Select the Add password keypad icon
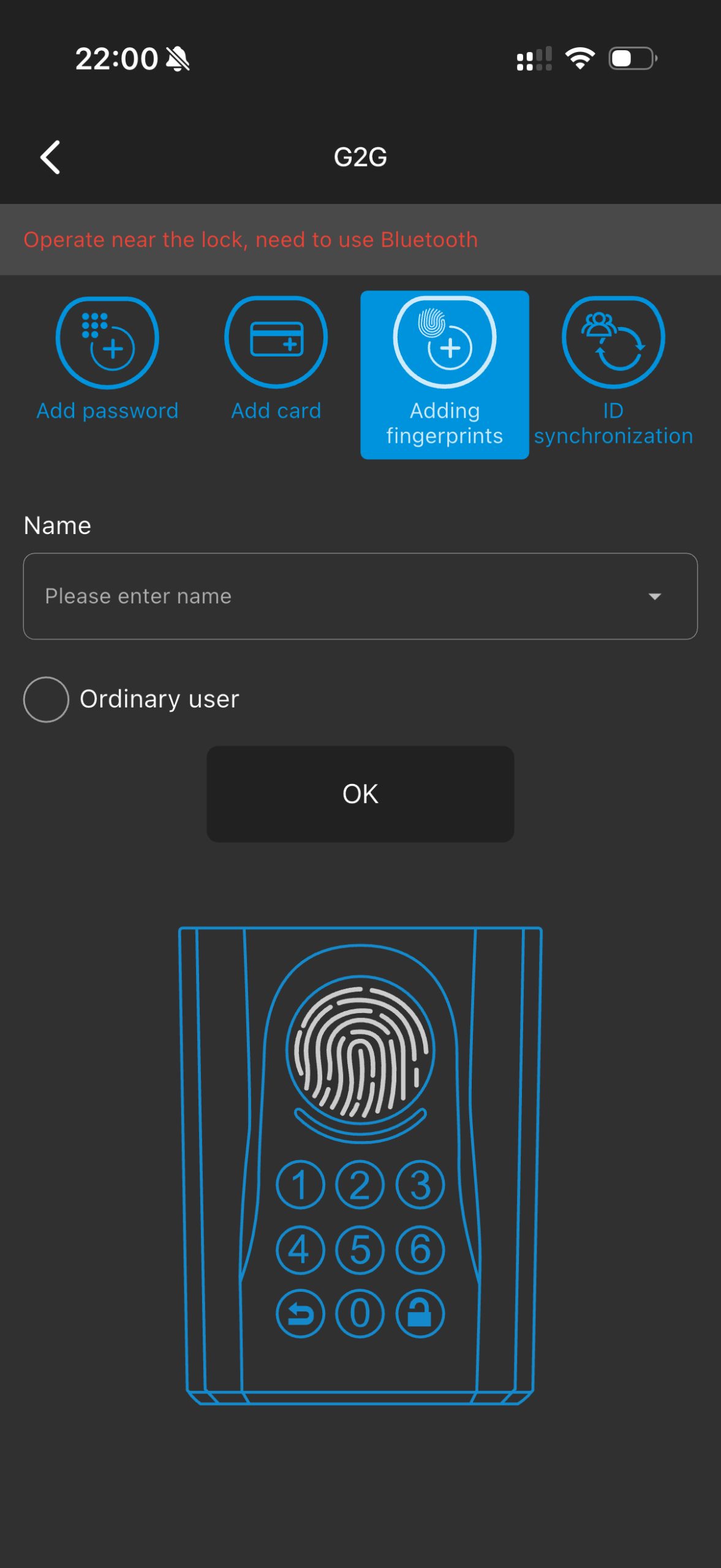The image size is (721, 1568). [107, 342]
